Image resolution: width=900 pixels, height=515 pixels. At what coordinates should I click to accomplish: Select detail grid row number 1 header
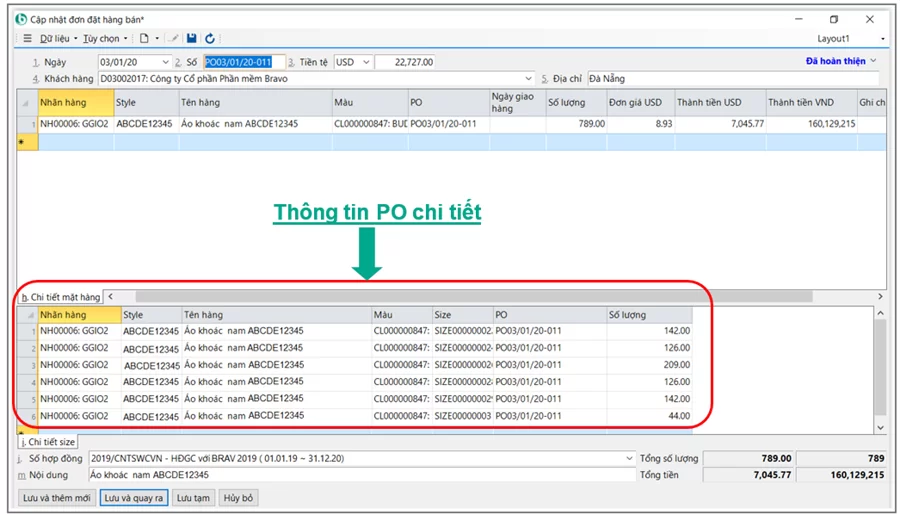pos(28,331)
